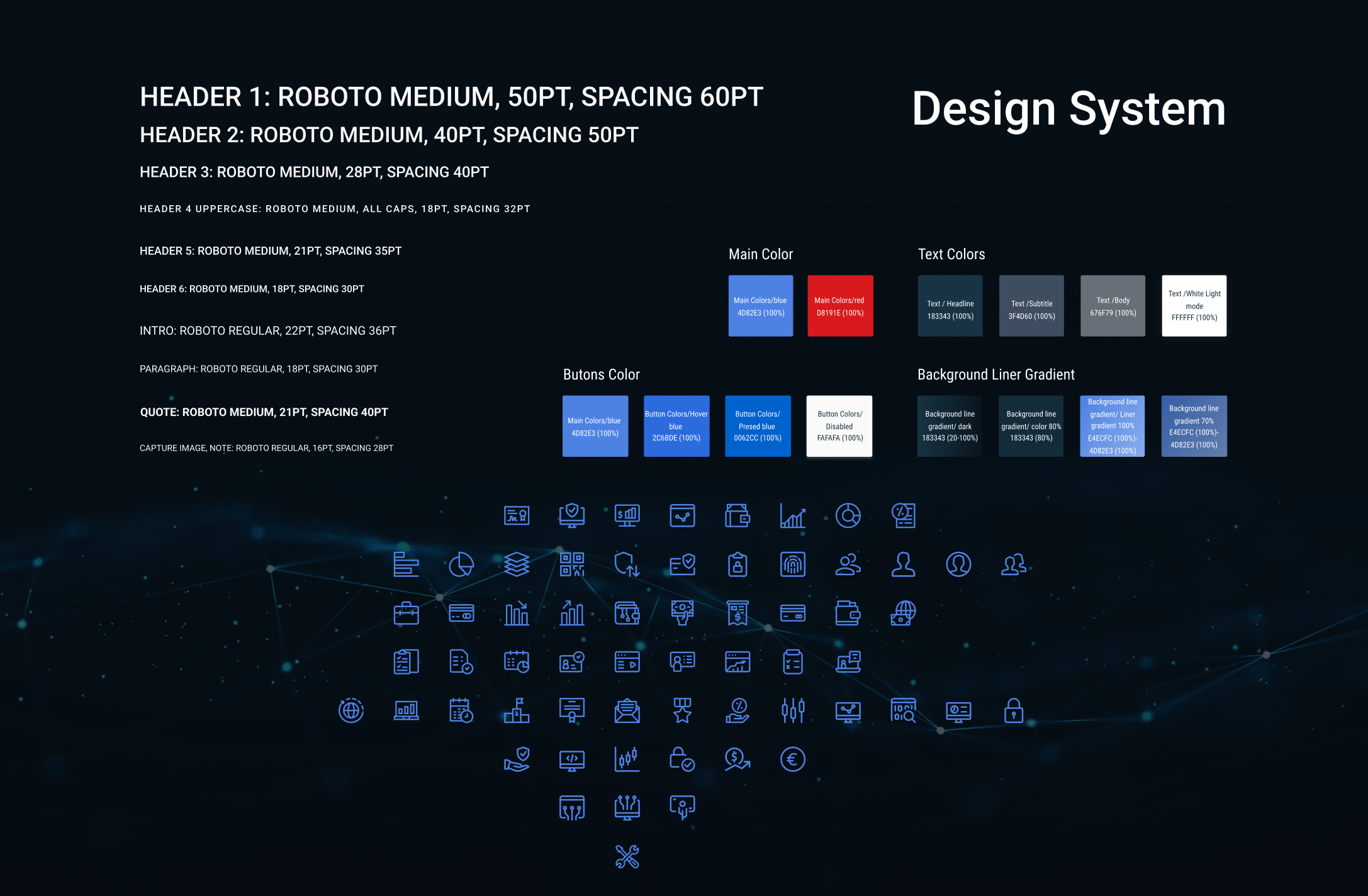Click the euro coin icon

pos(793,759)
